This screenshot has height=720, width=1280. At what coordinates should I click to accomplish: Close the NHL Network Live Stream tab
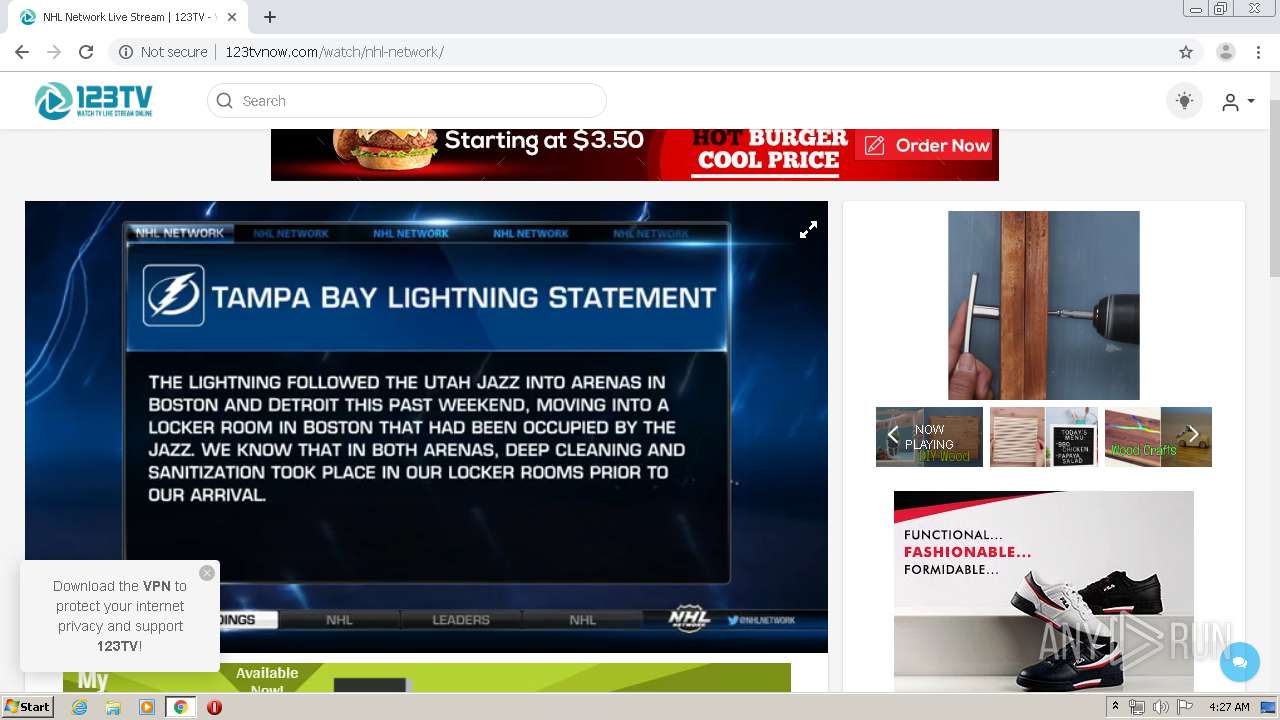pyautogui.click(x=233, y=17)
